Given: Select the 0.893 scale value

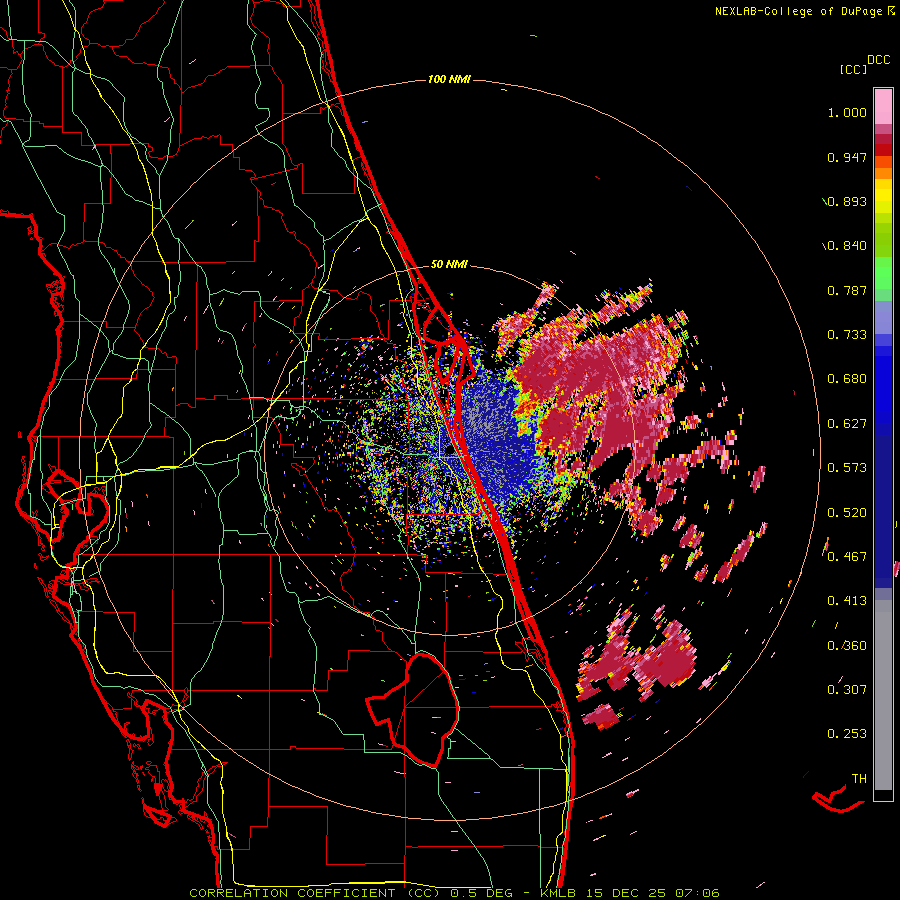Looking at the screenshot, I should click(x=847, y=201).
